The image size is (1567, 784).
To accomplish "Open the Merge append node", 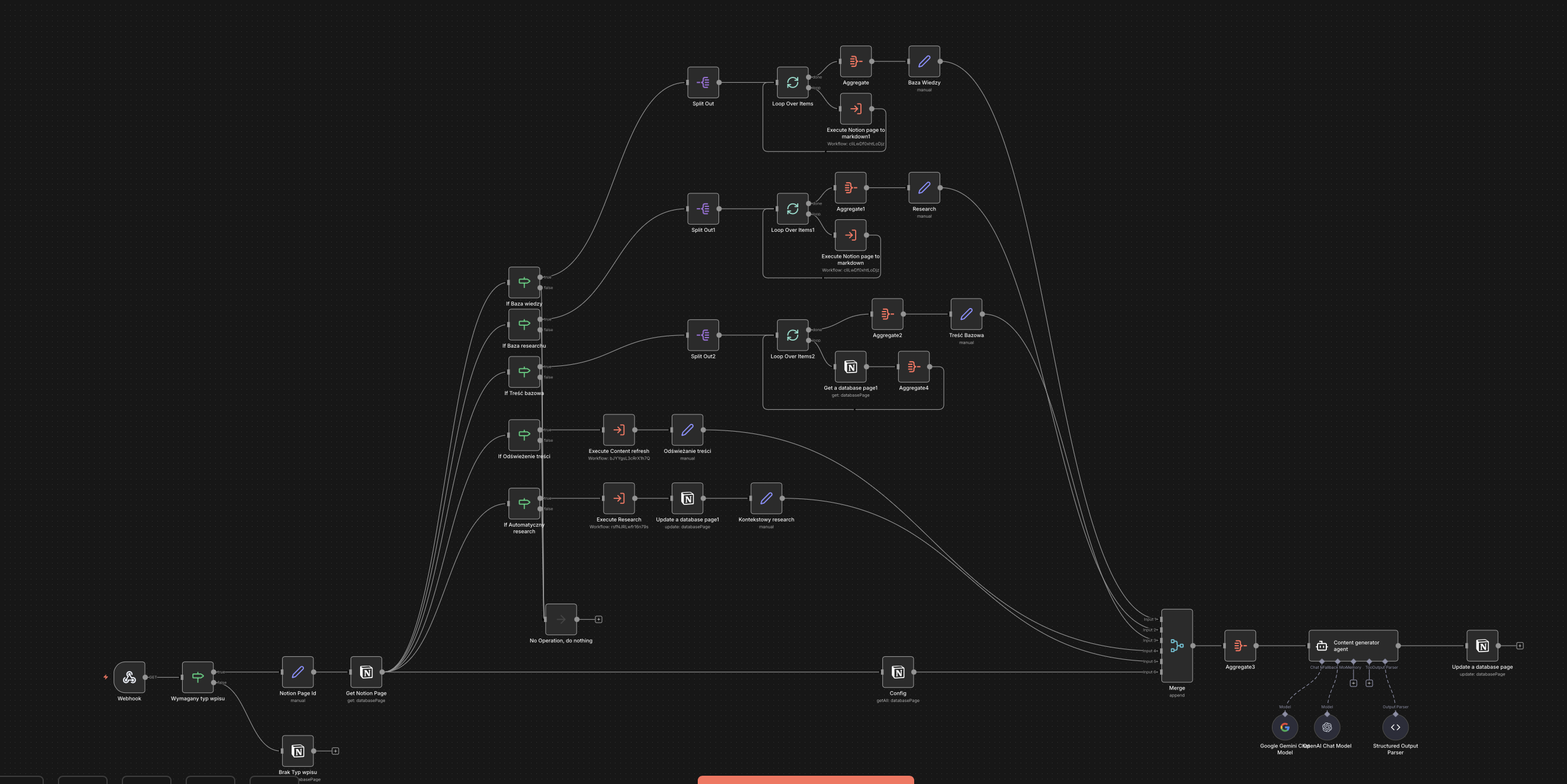I will 1177,645.
